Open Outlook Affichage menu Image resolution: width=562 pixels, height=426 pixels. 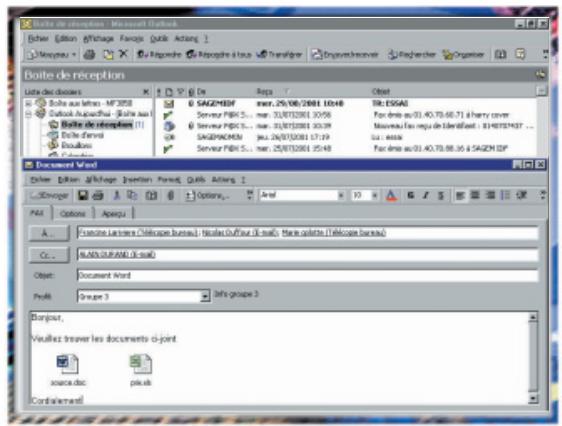point(98,38)
